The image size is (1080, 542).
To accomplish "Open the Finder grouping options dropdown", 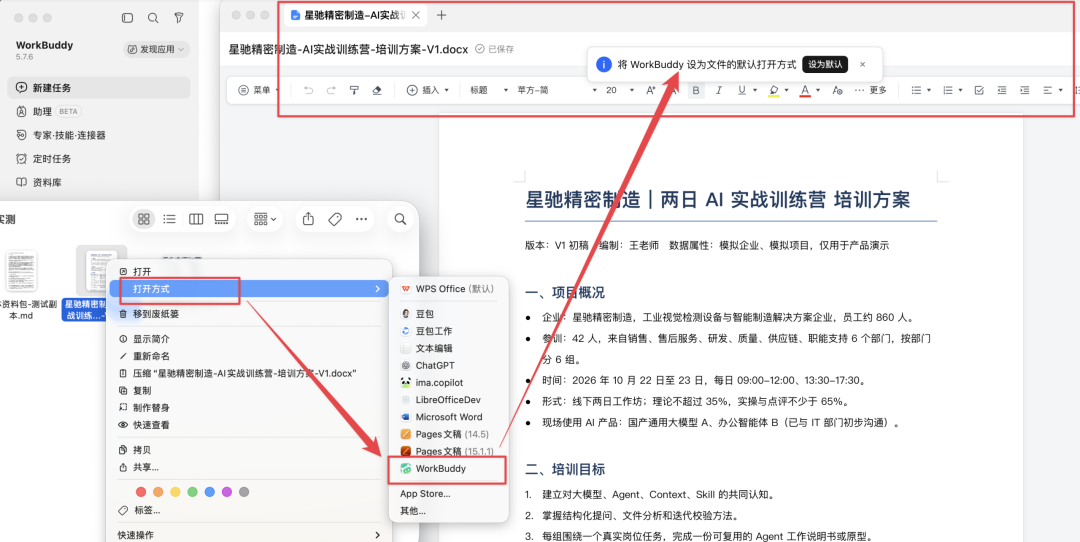I will (x=264, y=219).
